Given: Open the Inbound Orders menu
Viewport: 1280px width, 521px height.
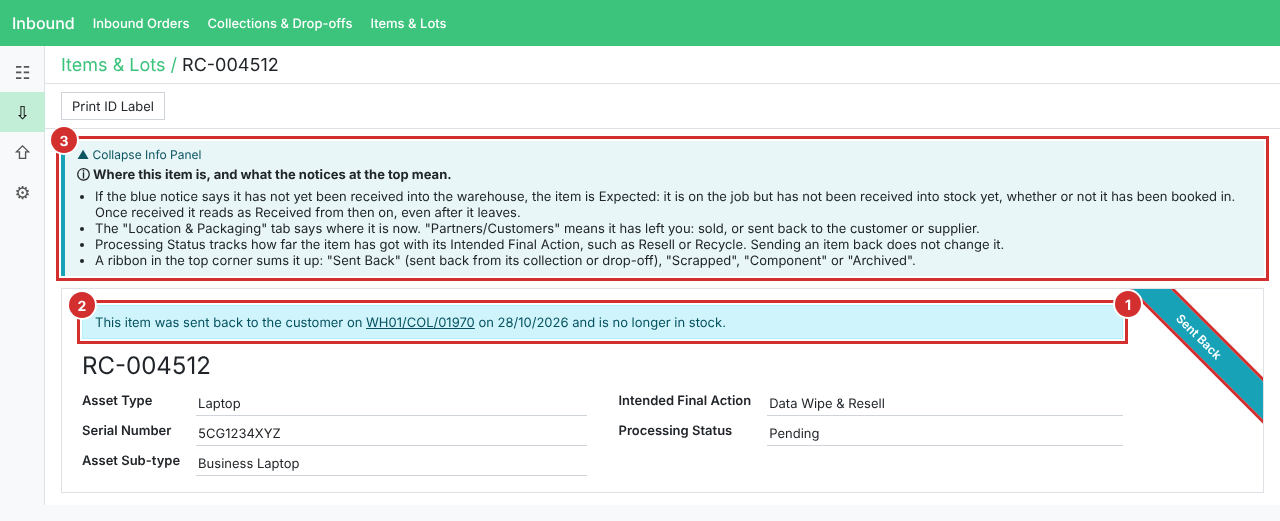Looking at the screenshot, I should 141,23.
